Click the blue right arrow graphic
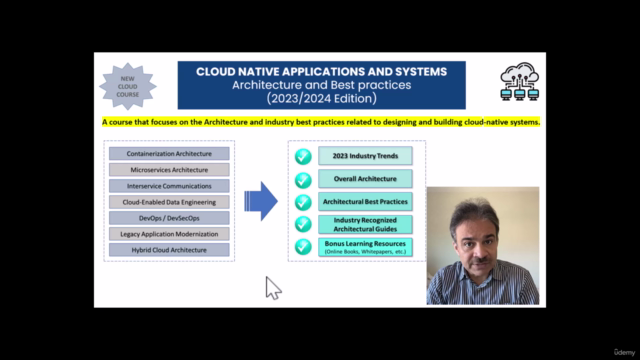Viewport: 640px width, 360px height. pyautogui.click(x=261, y=201)
